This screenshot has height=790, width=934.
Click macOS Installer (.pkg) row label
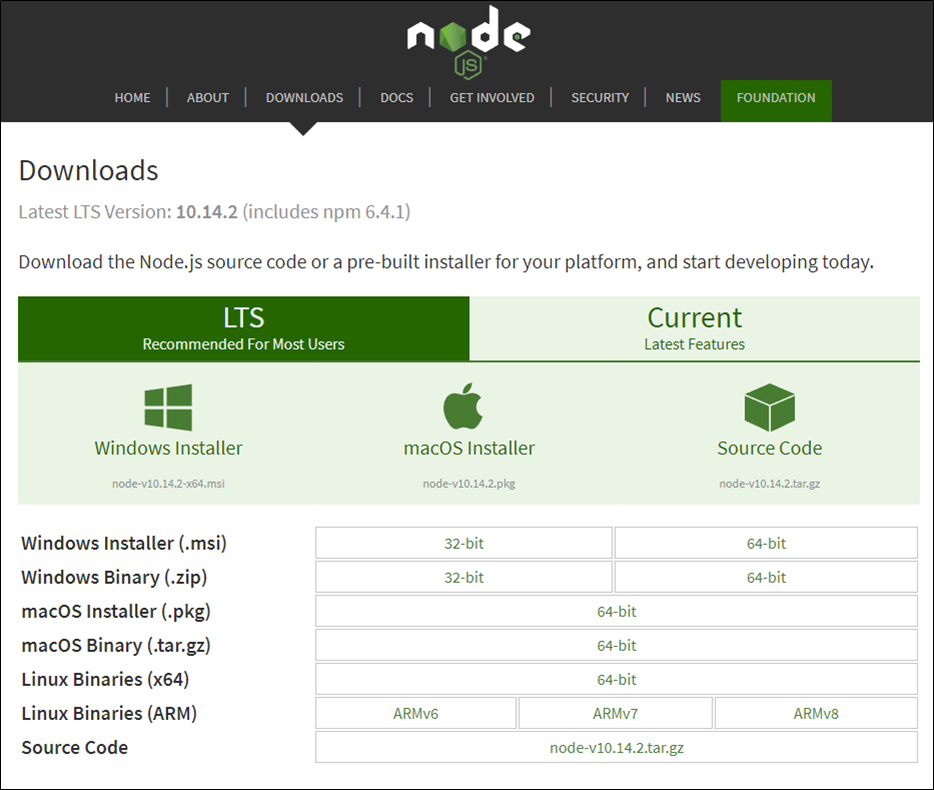(x=116, y=611)
